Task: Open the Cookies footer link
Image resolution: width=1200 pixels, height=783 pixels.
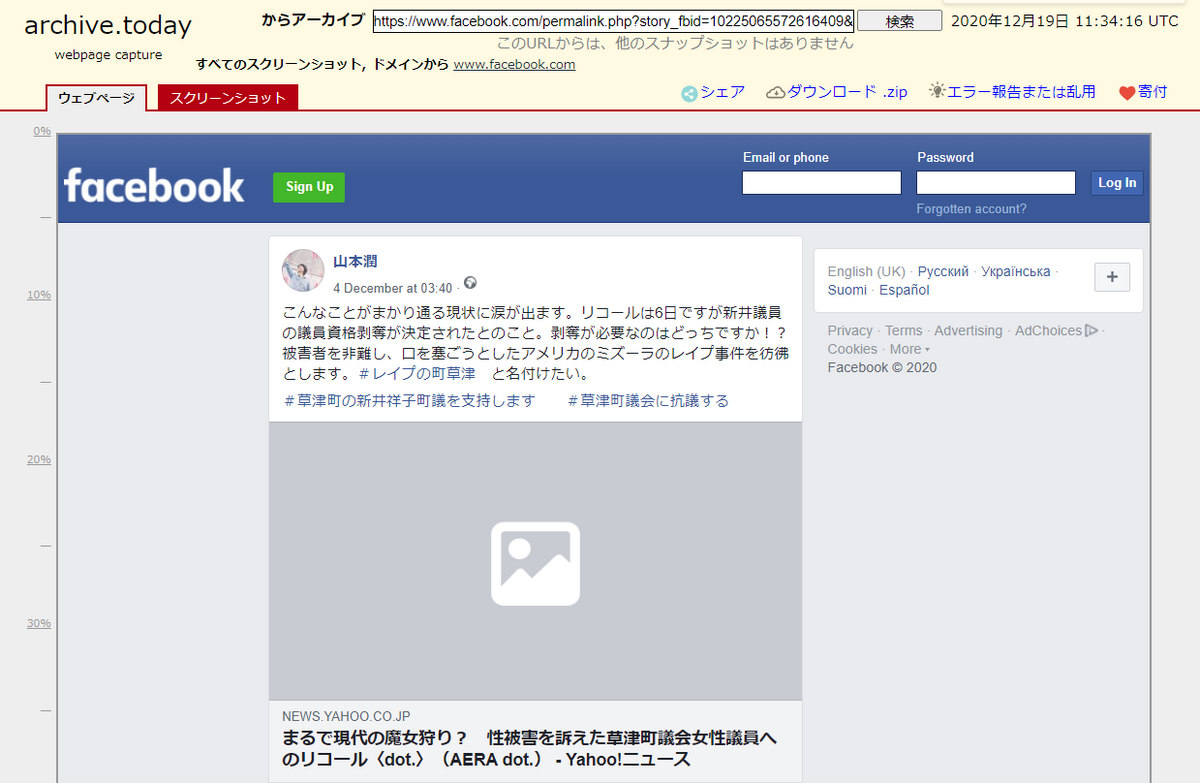Action: tap(853, 349)
